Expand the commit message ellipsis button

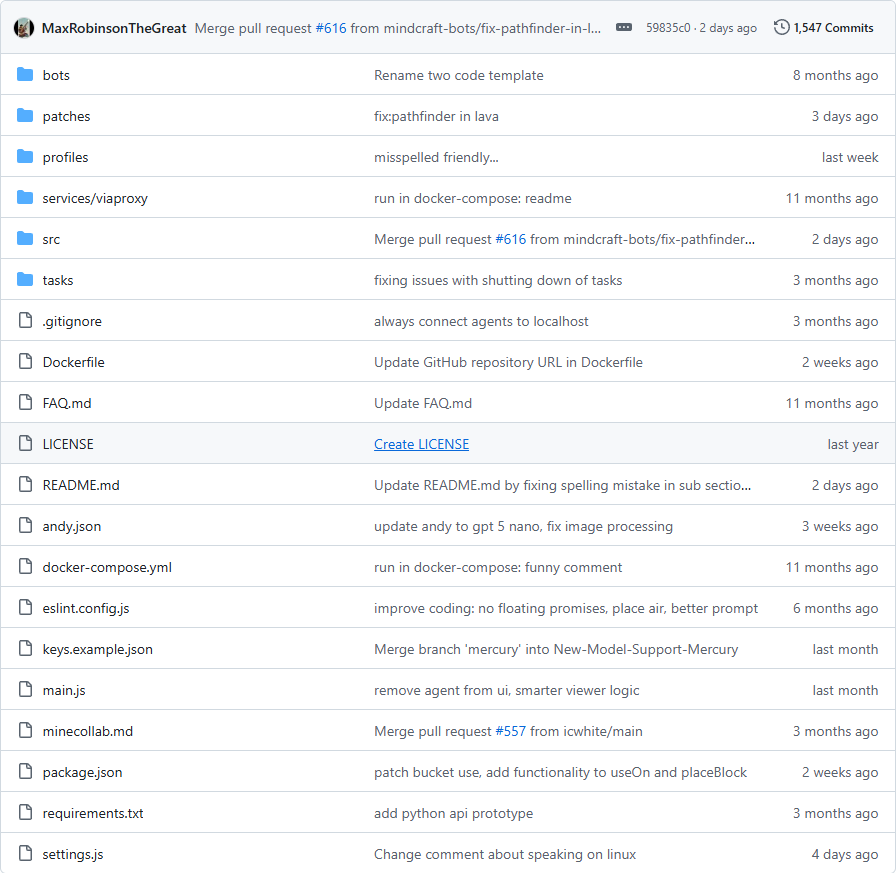click(624, 28)
